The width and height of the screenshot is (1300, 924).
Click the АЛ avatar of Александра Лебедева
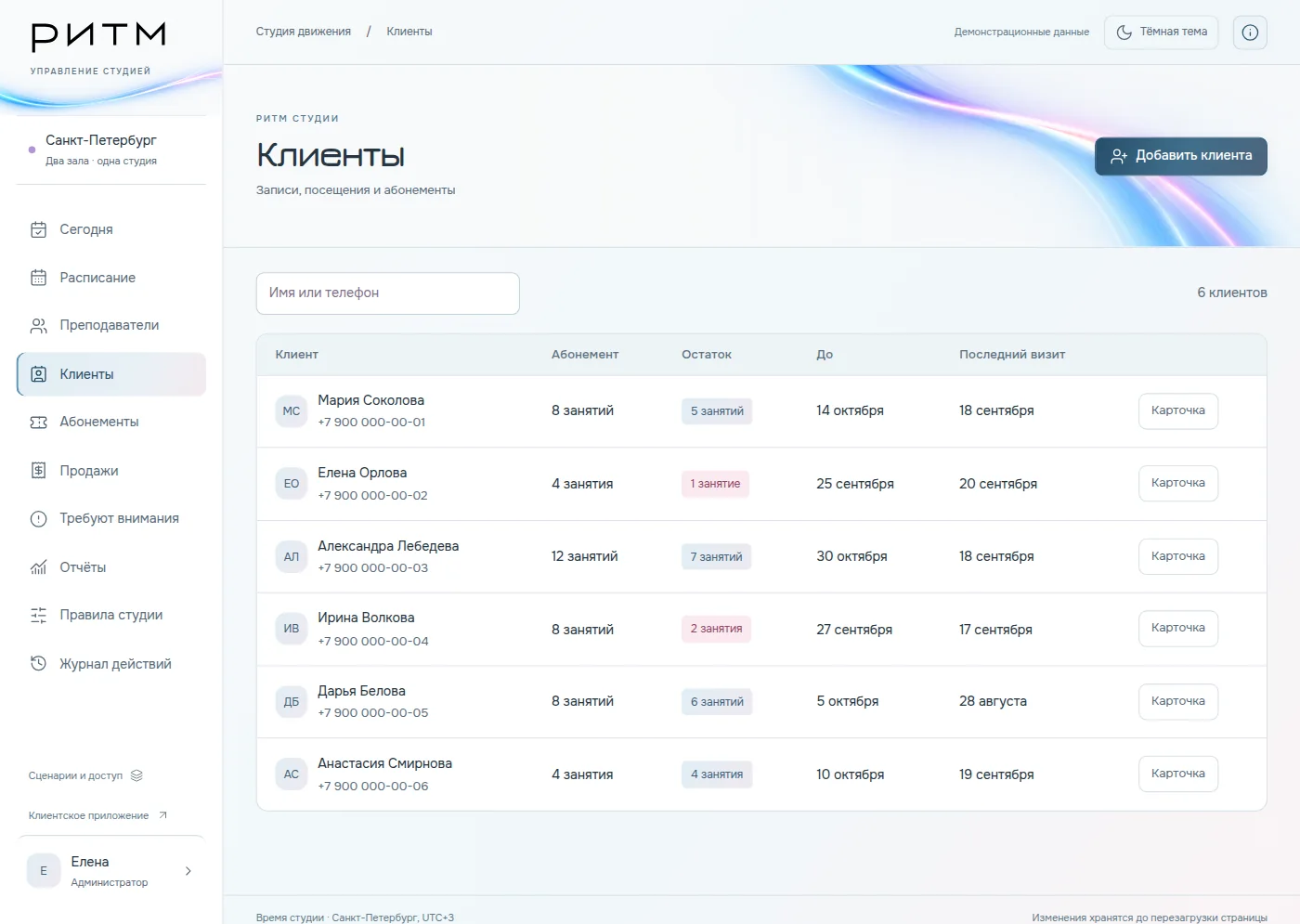coord(292,557)
